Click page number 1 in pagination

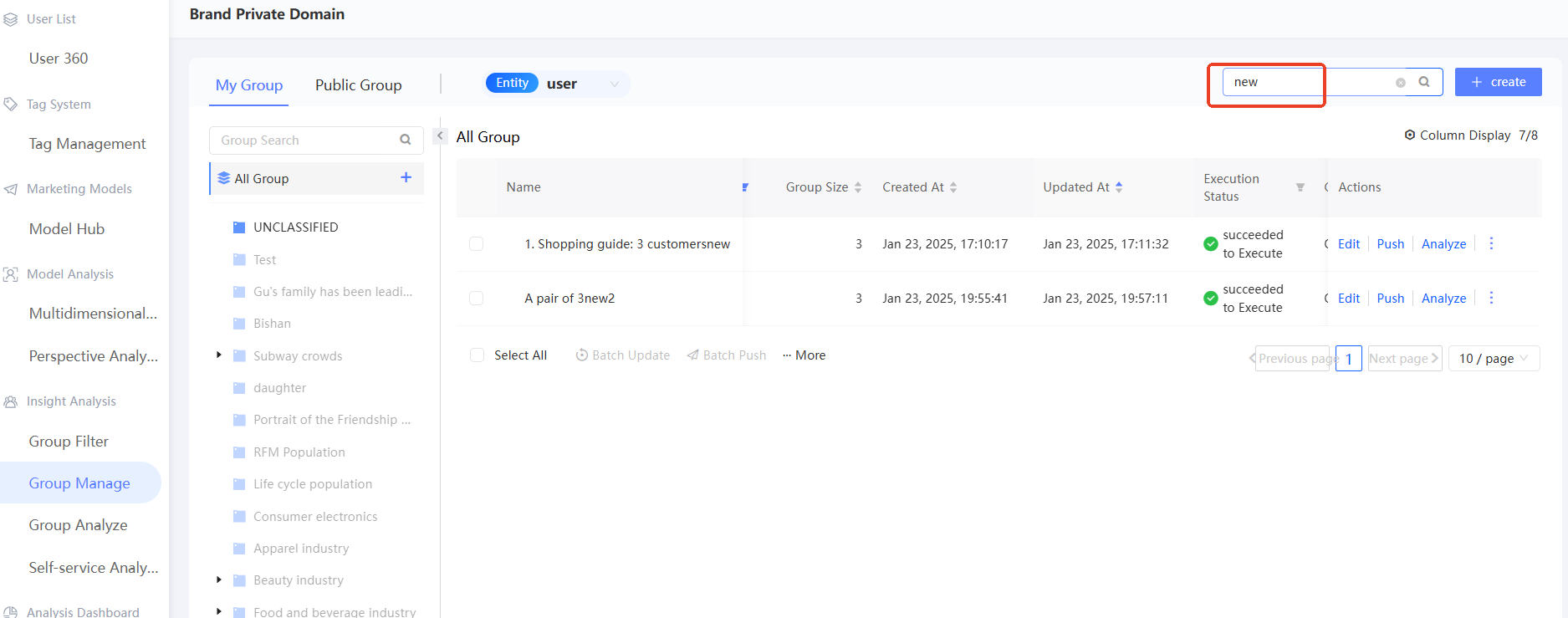pyautogui.click(x=1349, y=358)
